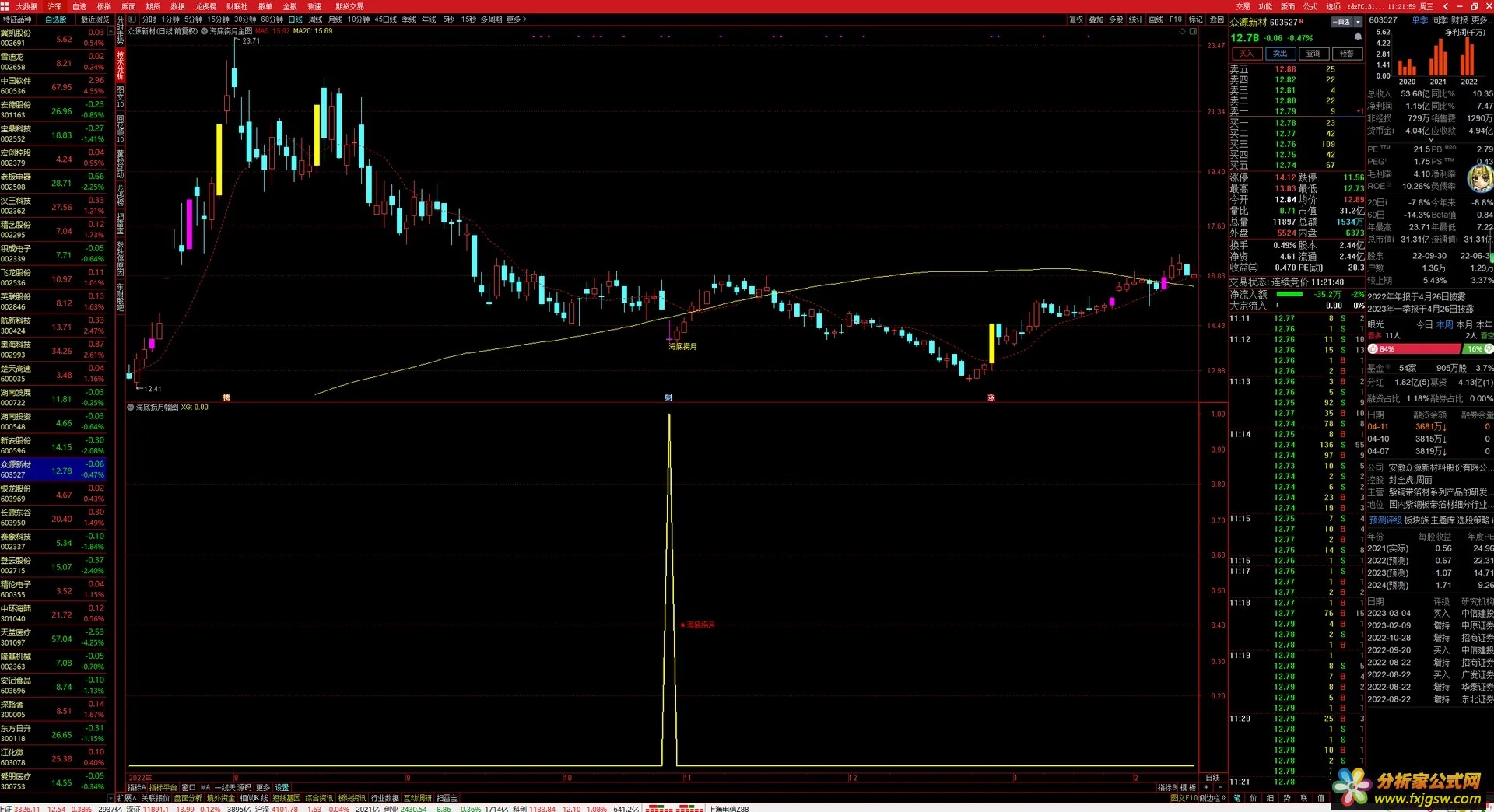Open 关联报价 bottom tab
The image size is (1494, 812).
[x=155, y=798]
